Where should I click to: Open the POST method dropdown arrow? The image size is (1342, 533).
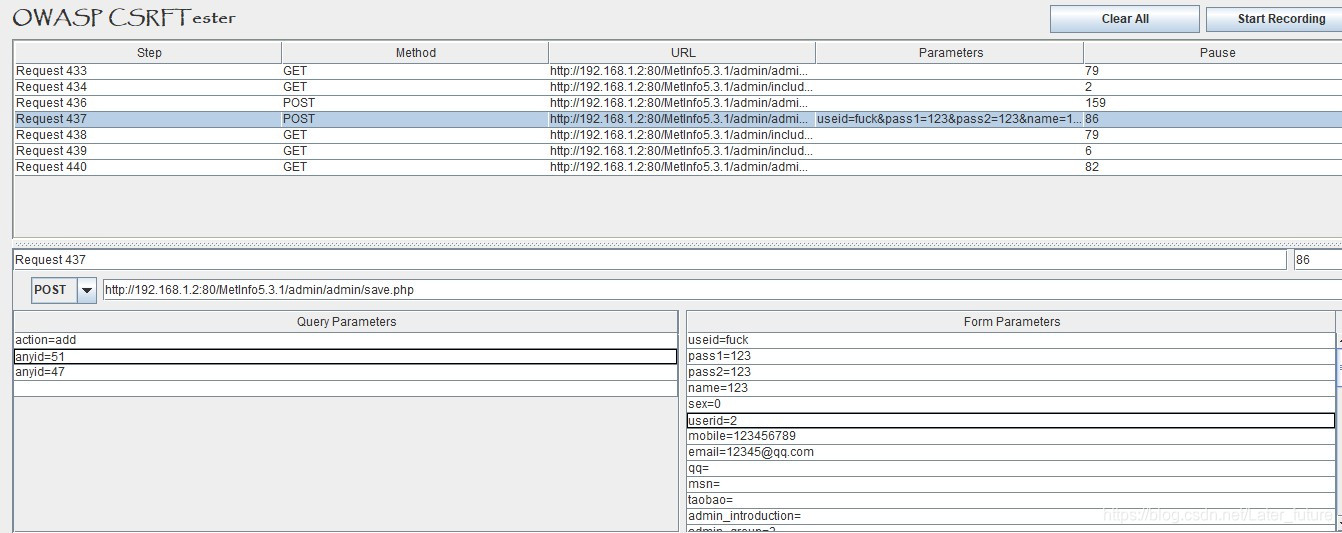pyautogui.click(x=87, y=290)
